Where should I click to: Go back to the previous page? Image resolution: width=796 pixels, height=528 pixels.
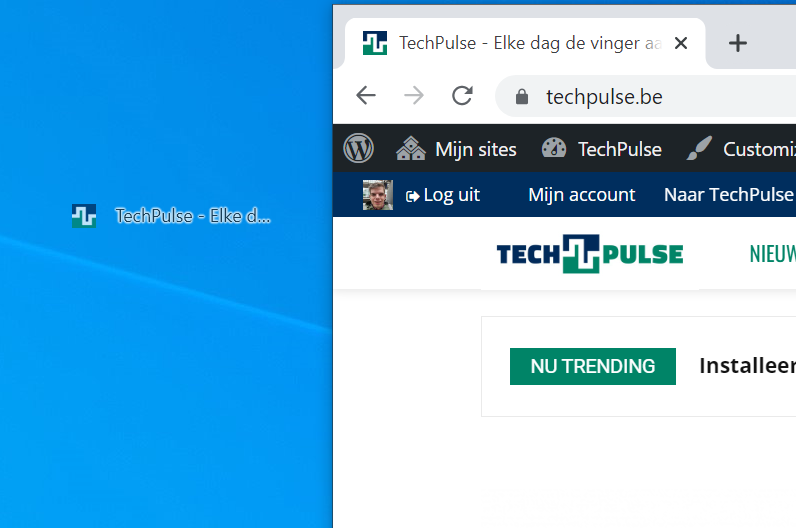(366, 95)
